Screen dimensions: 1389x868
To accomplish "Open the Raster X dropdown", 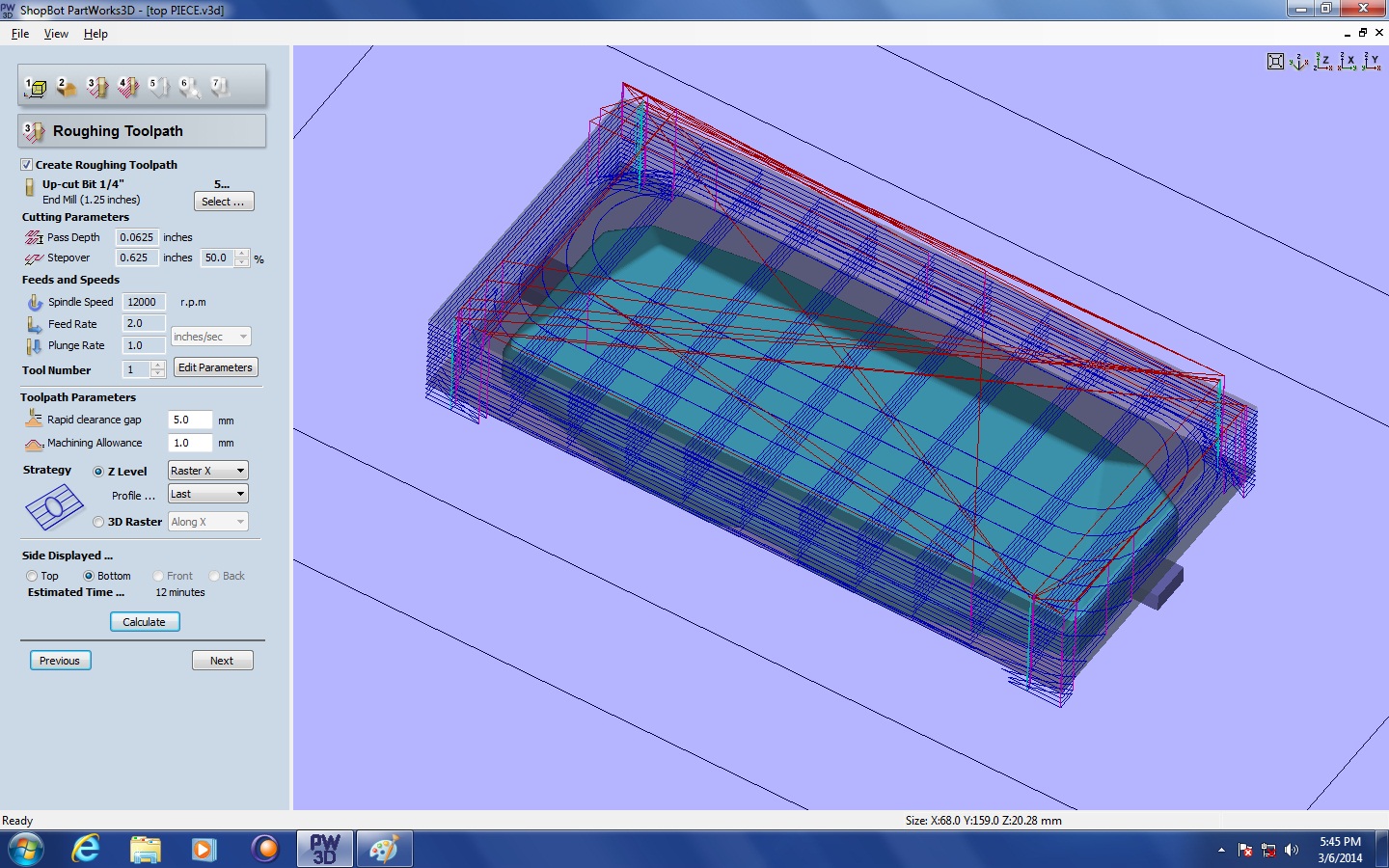I will pos(208,471).
